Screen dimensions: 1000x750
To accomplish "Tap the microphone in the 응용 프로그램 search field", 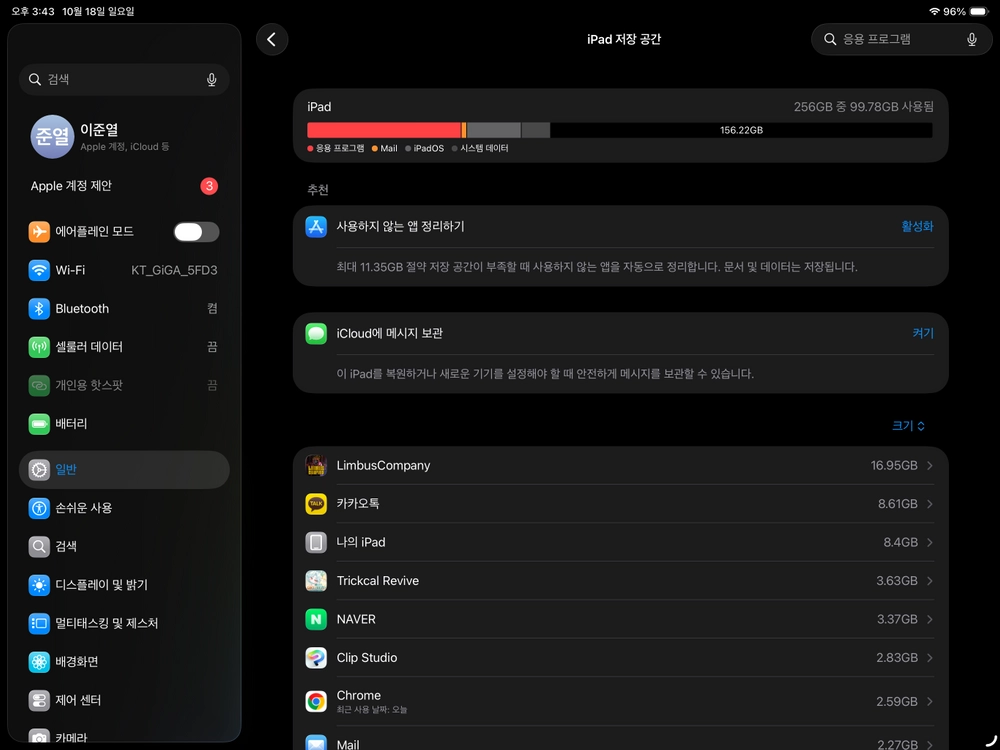I will click(971, 40).
